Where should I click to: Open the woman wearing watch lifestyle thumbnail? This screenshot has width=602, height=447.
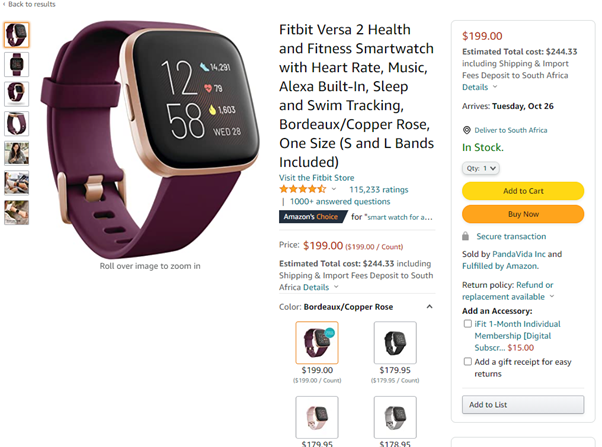17,153
